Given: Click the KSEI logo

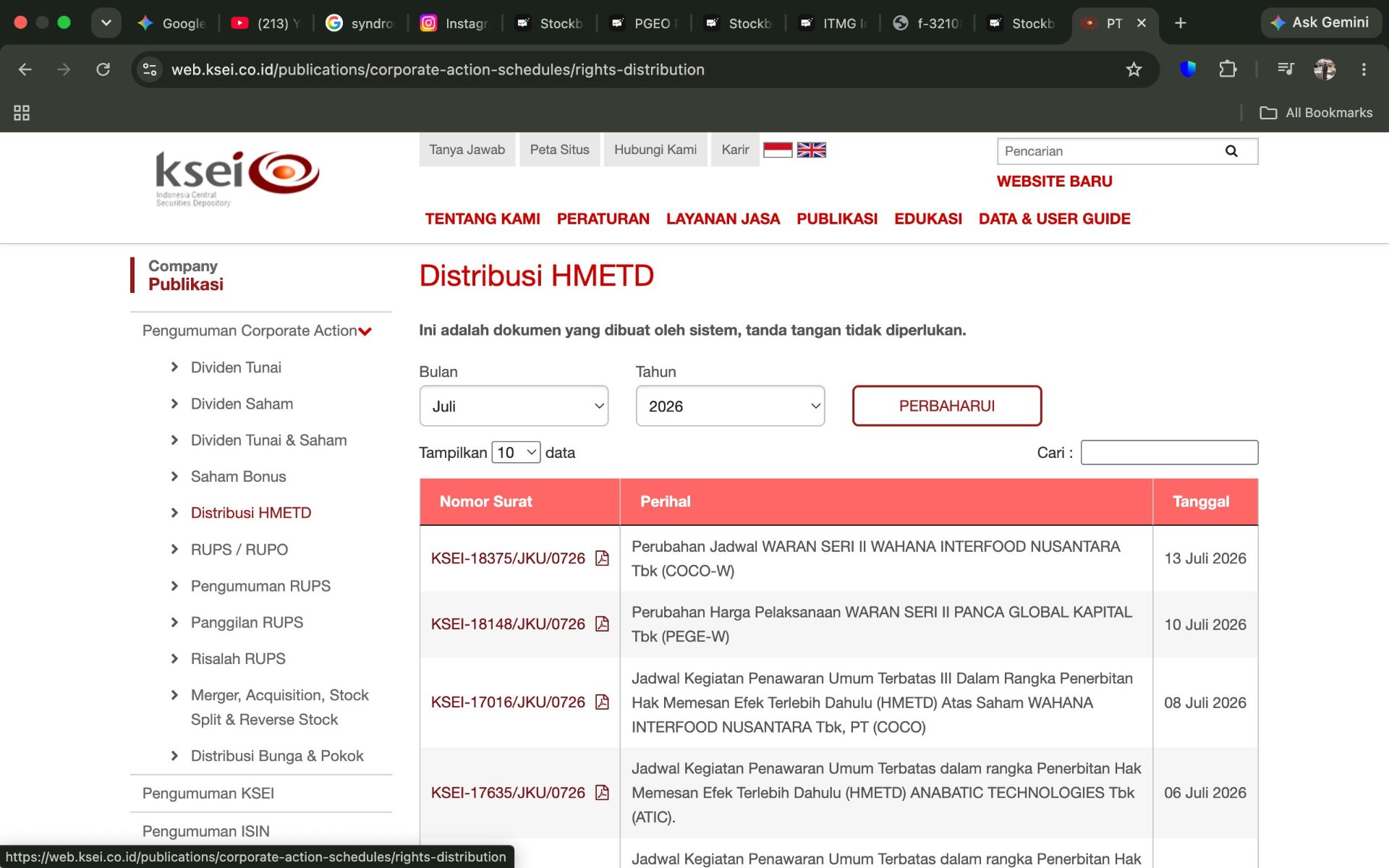Looking at the screenshot, I should tap(237, 179).
